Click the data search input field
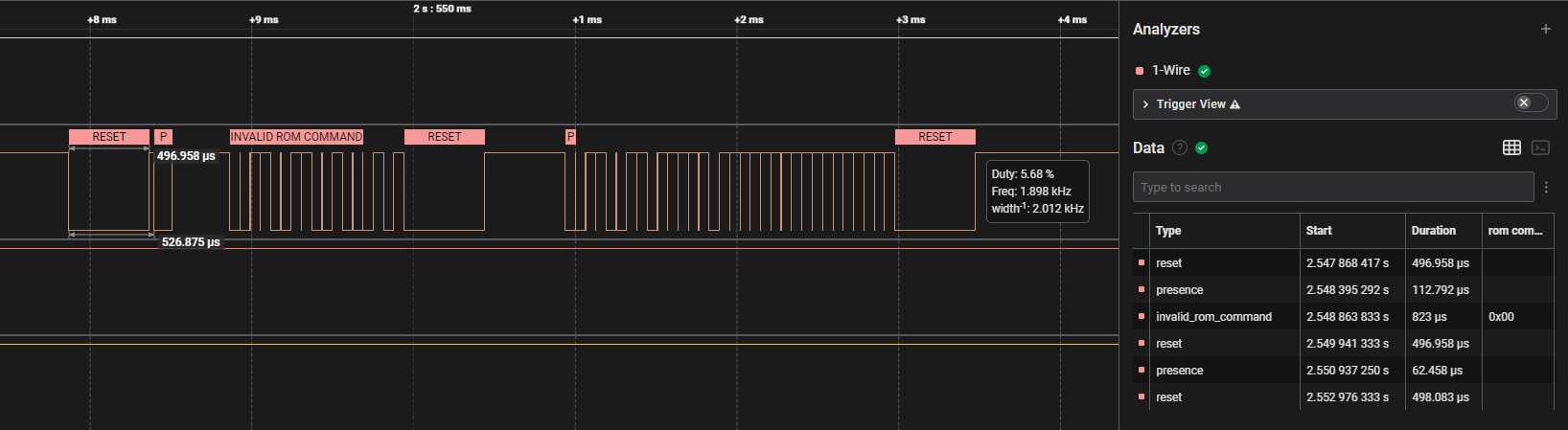1568x430 pixels. 1332,188
